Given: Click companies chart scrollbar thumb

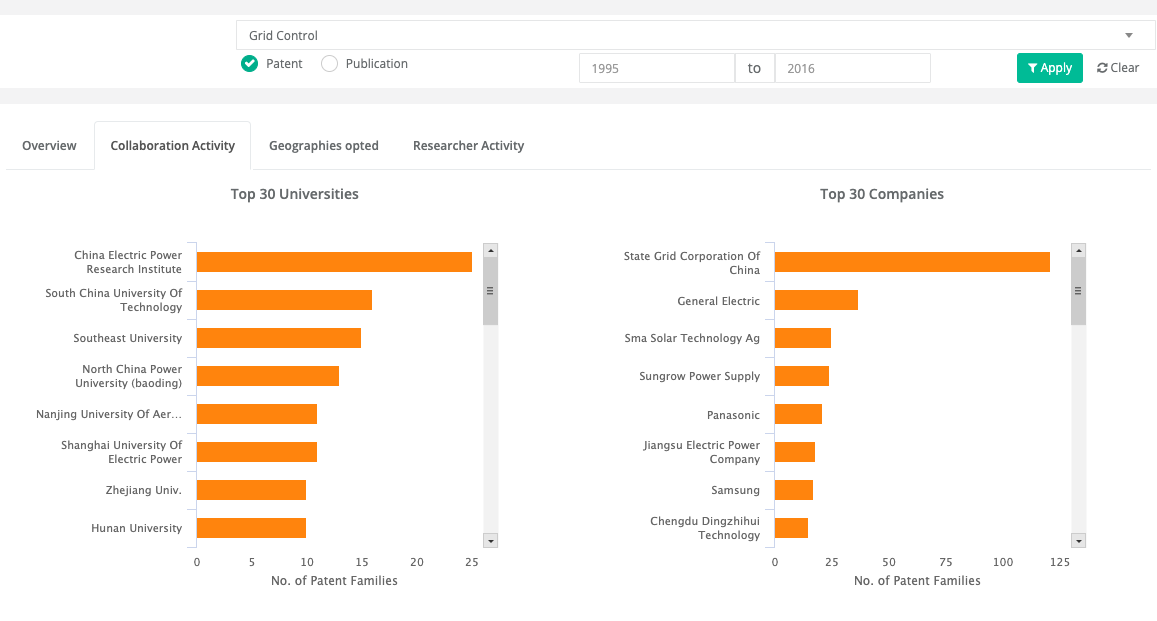Looking at the screenshot, I should 1079,291.
